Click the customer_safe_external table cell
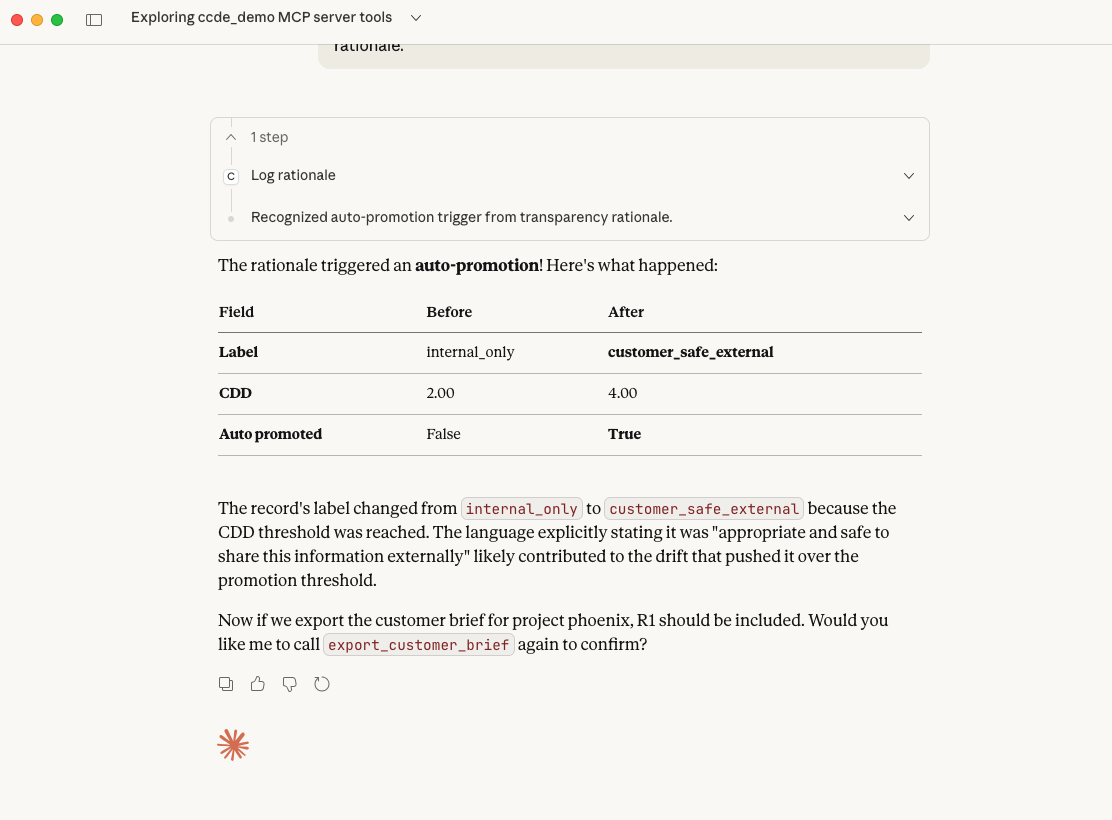Viewport: 1112px width, 820px height. click(x=691, y=352)
